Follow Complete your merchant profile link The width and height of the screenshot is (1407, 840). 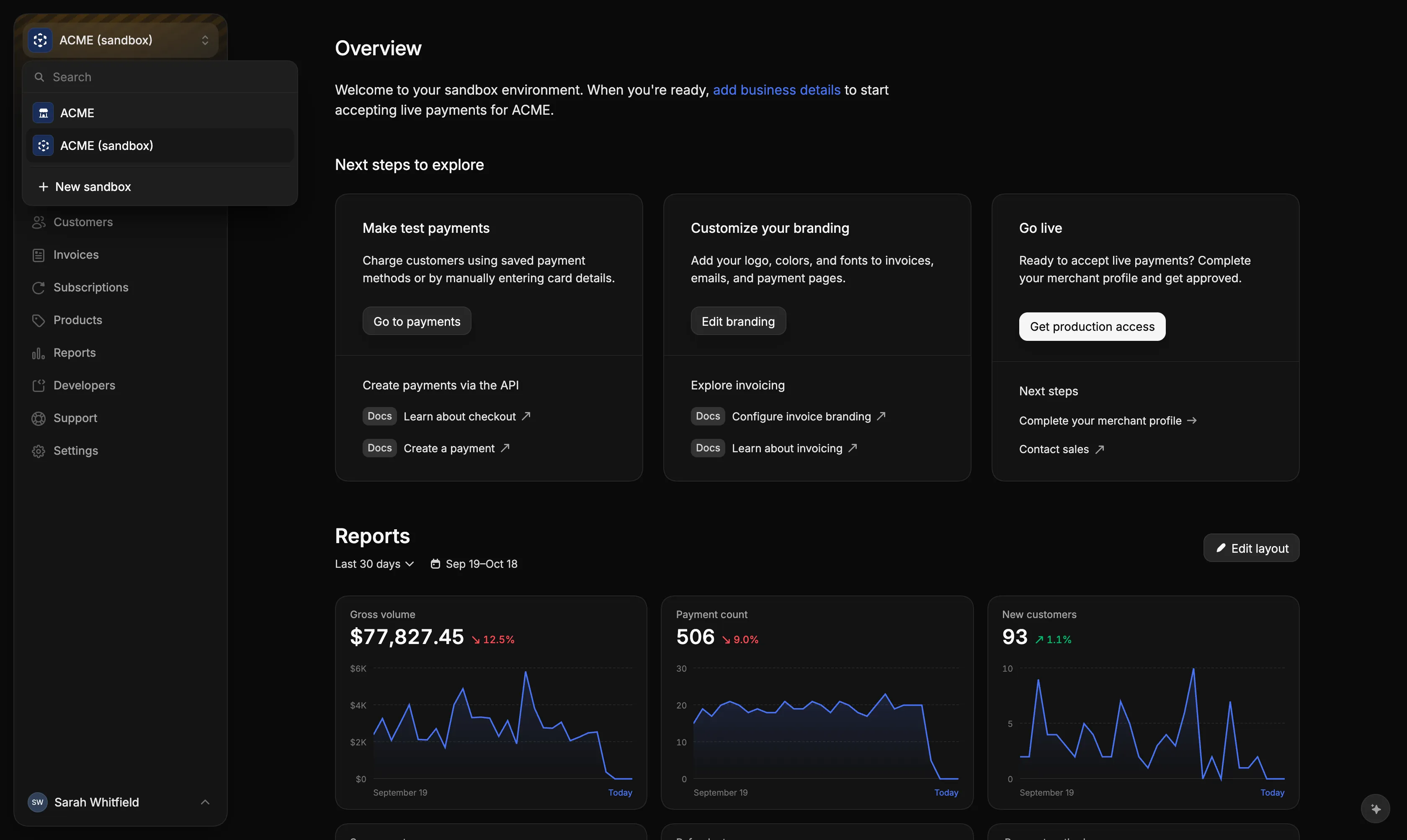coord(1108,420)
